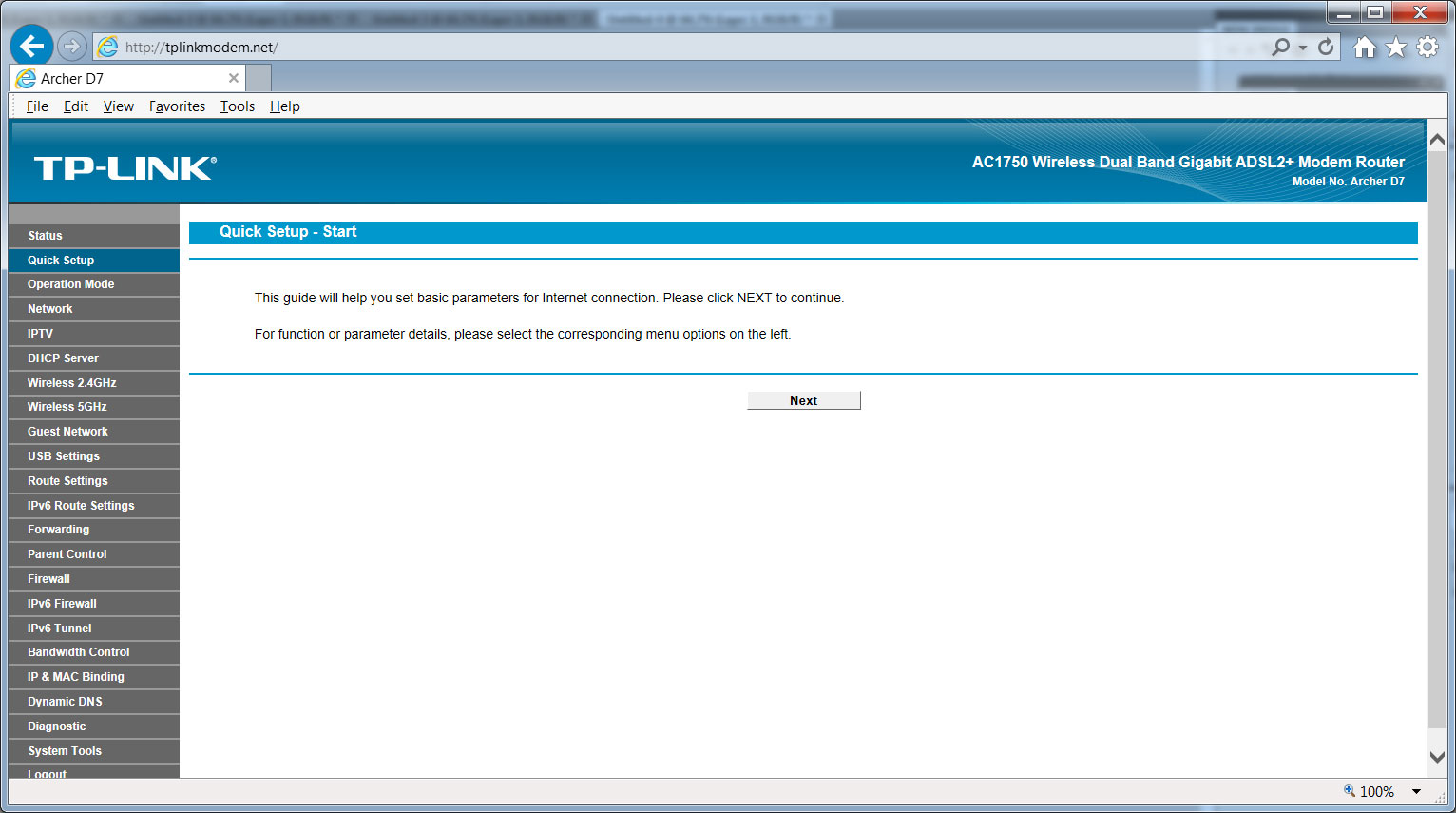Refresh the page with reload icon

(1326, 47)
